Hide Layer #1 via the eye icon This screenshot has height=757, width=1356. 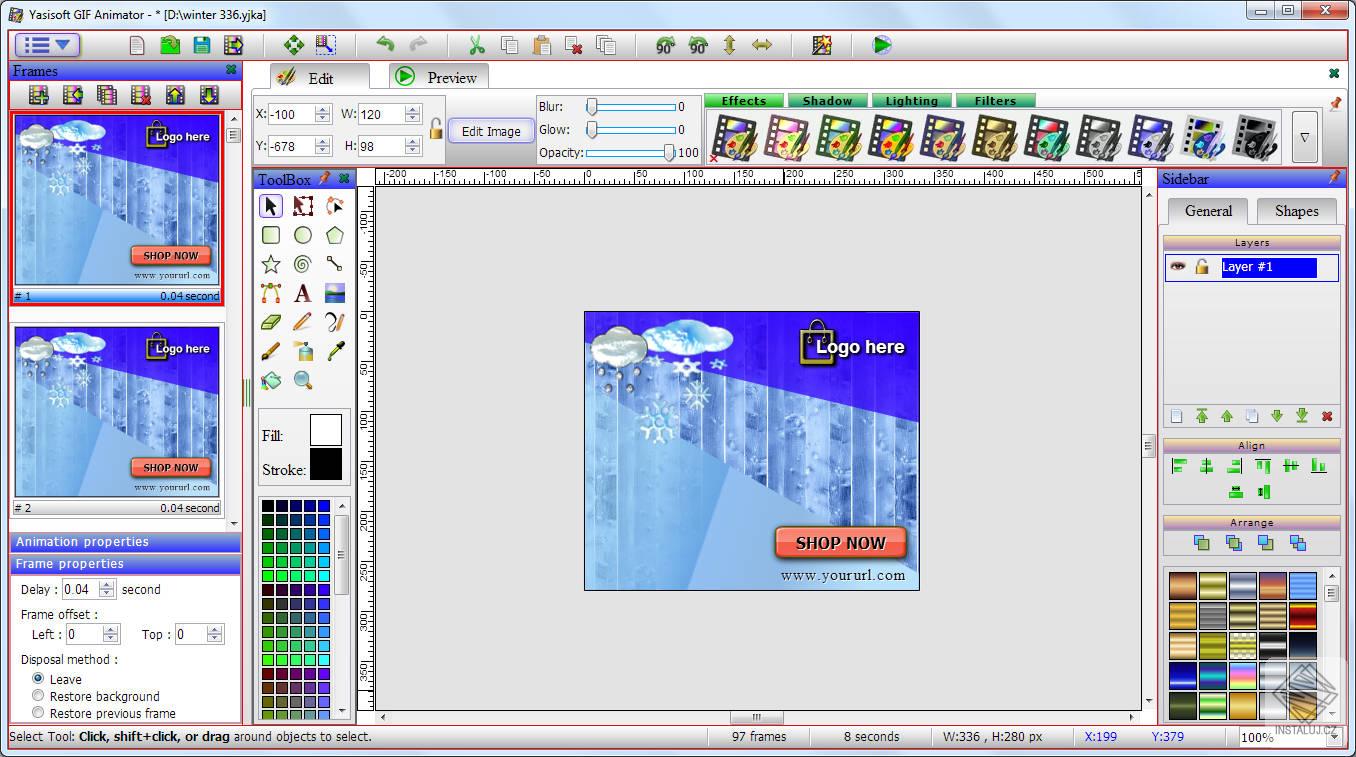tap(1177, 267)
